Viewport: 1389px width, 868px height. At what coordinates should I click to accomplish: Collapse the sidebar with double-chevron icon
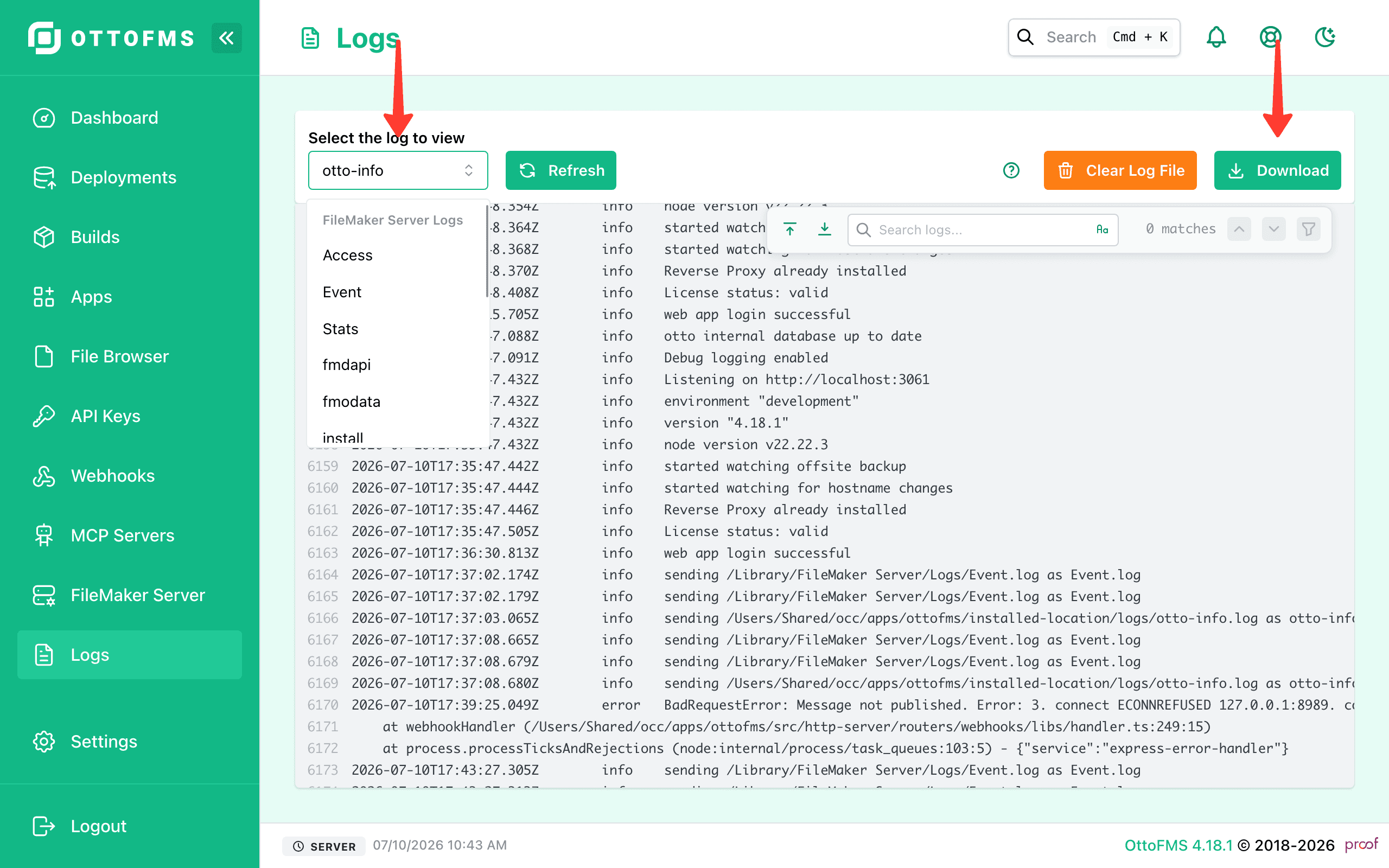[x=226, y=38]
